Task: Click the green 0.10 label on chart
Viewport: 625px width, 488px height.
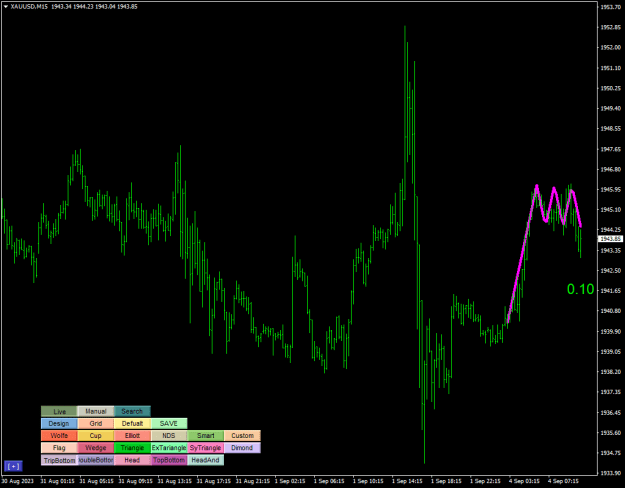Action: click(x=580, y=289)
